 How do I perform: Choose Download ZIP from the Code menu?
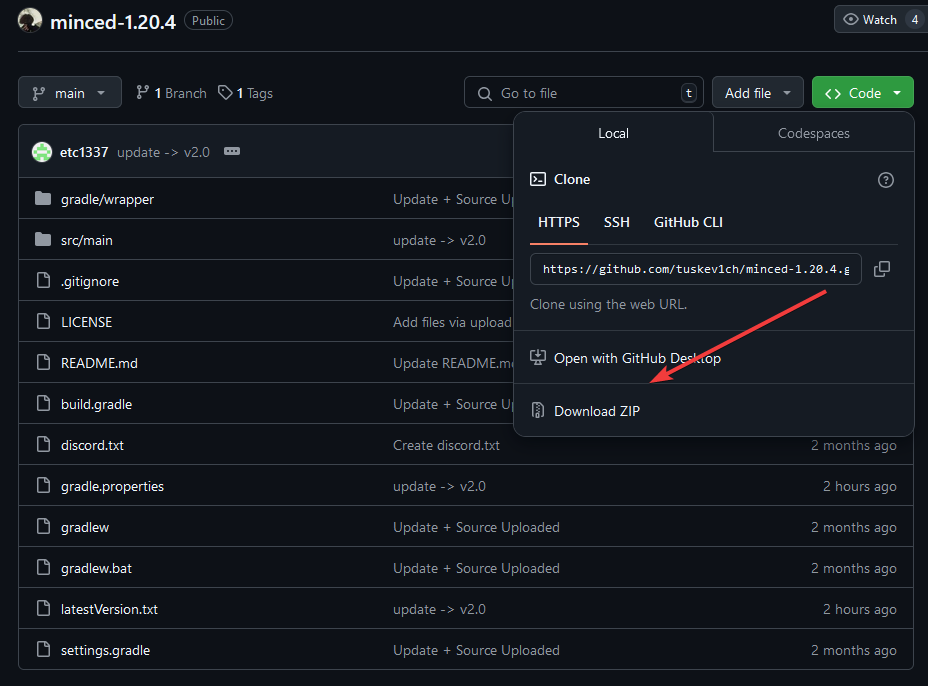tap(713, 411)
